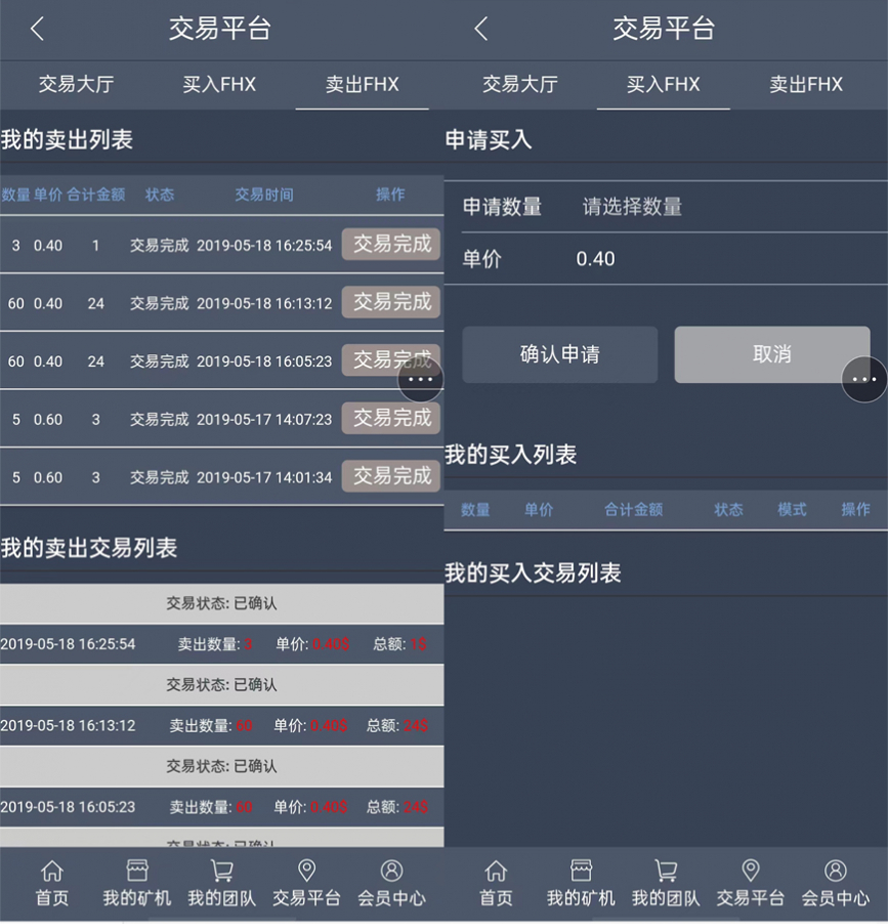Tap the 操作 column header in the sell list
Screen dimensions: 888x924
390,194
